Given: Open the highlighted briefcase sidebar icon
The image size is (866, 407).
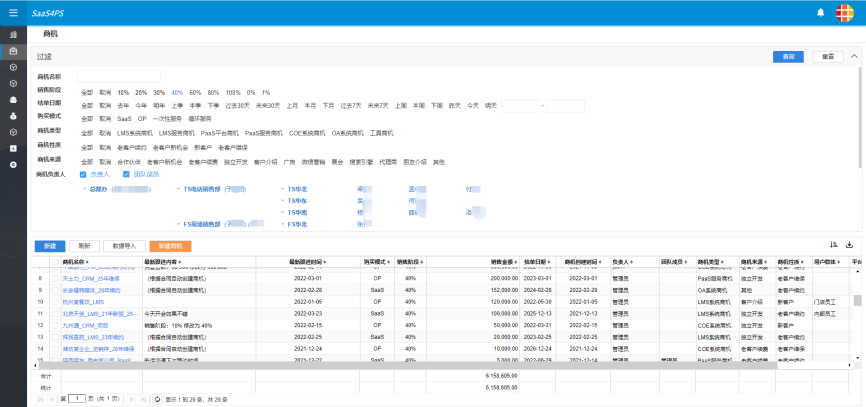Looking at the screenshot, I should (x=13, y=51).
